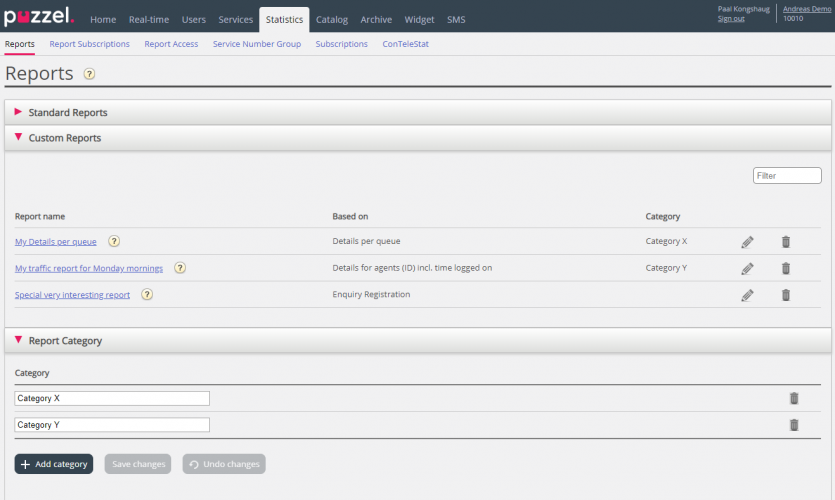Open the Real-time main menu tab

(149, 20)
